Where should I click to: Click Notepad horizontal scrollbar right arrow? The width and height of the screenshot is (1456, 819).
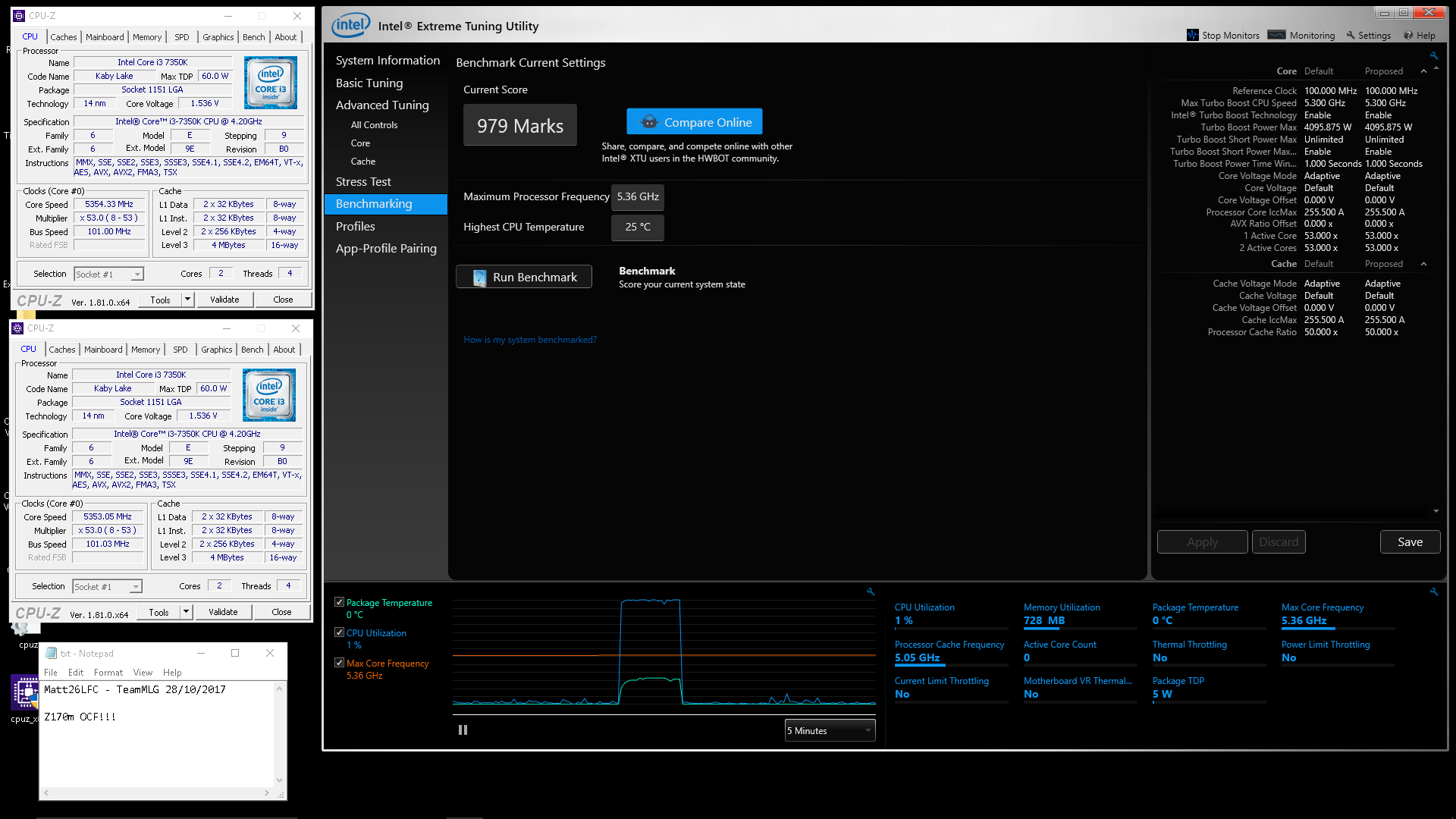coord(267,793)
